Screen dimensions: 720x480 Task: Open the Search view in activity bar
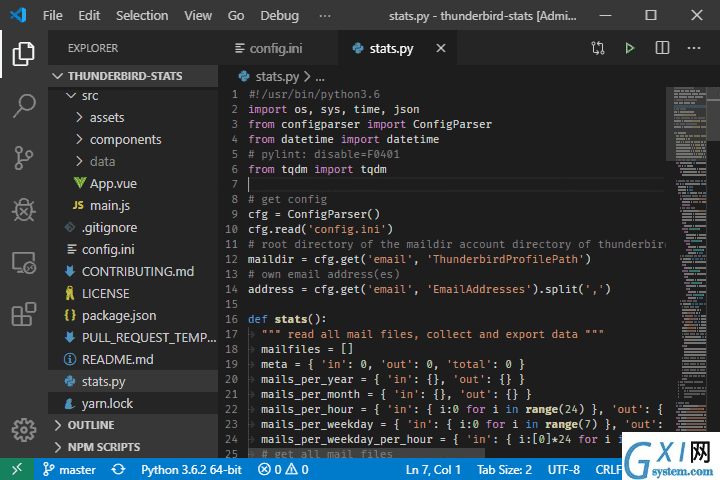(x=24, y=106)
